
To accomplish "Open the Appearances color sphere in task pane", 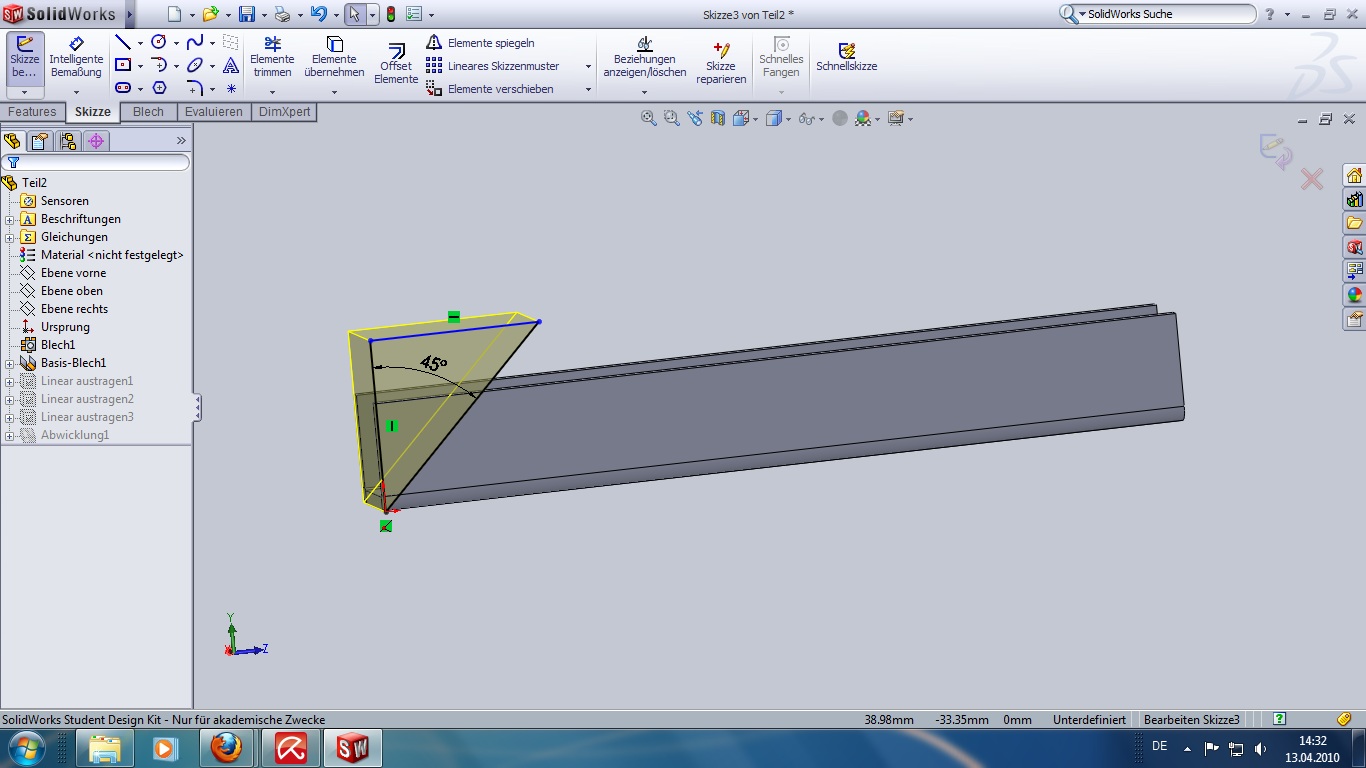I will (x=1354, y=295).
